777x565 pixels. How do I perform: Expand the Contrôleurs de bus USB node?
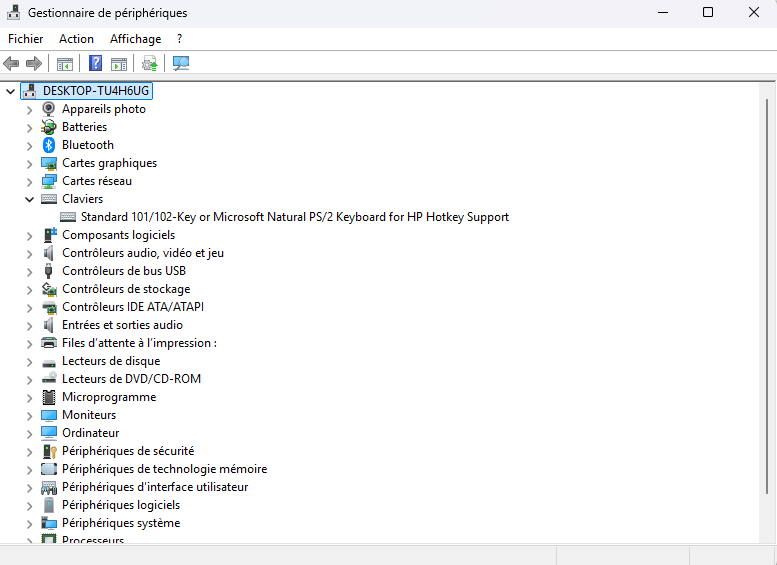[x=29, y=271]
